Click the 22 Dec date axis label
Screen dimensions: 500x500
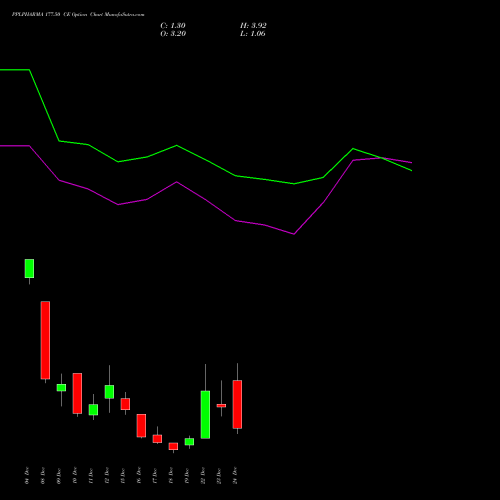[x=203, y=476]
